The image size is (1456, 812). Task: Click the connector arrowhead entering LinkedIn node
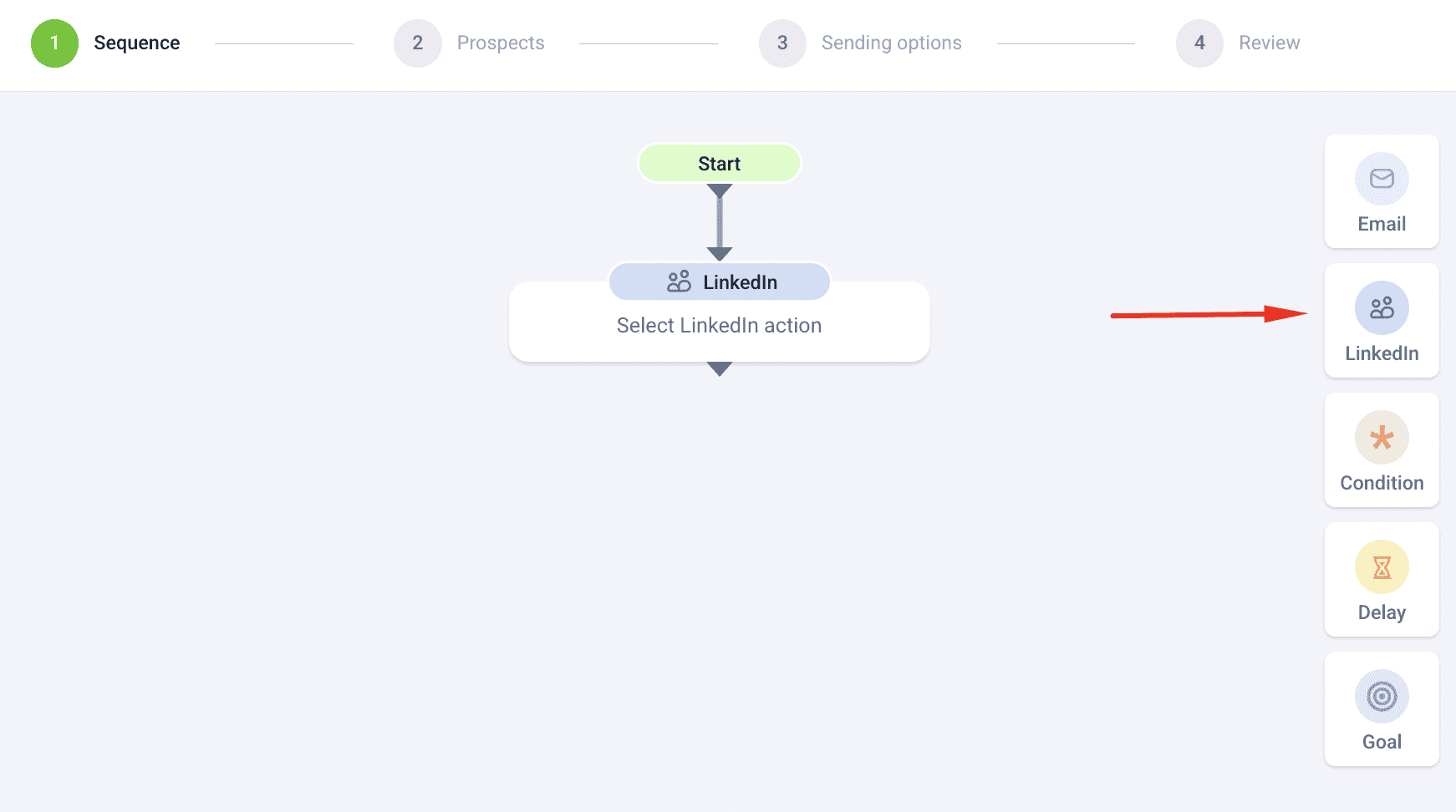tap(719, 253)
